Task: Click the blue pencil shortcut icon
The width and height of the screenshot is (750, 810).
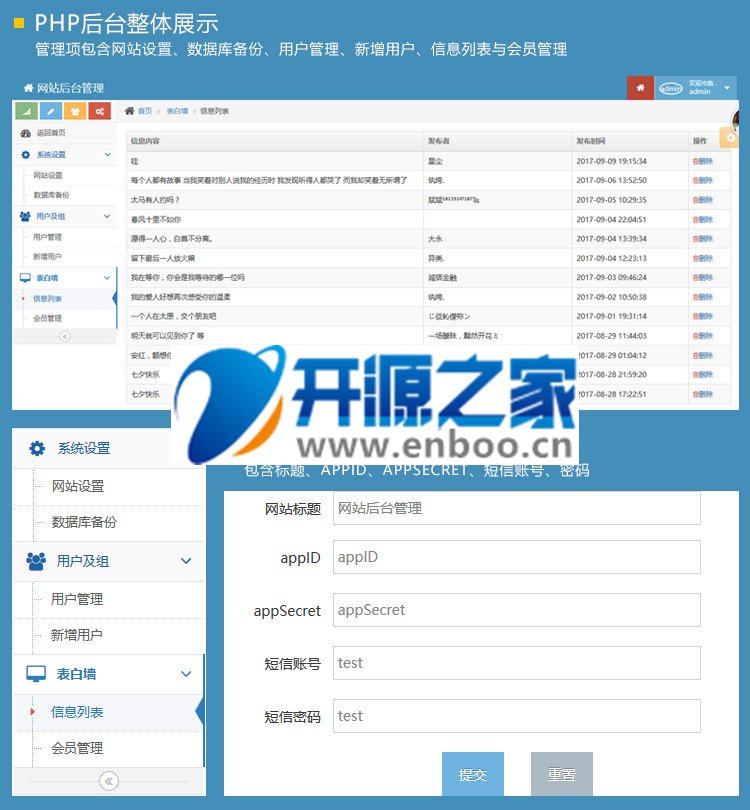Action: (x=51, y=111)
